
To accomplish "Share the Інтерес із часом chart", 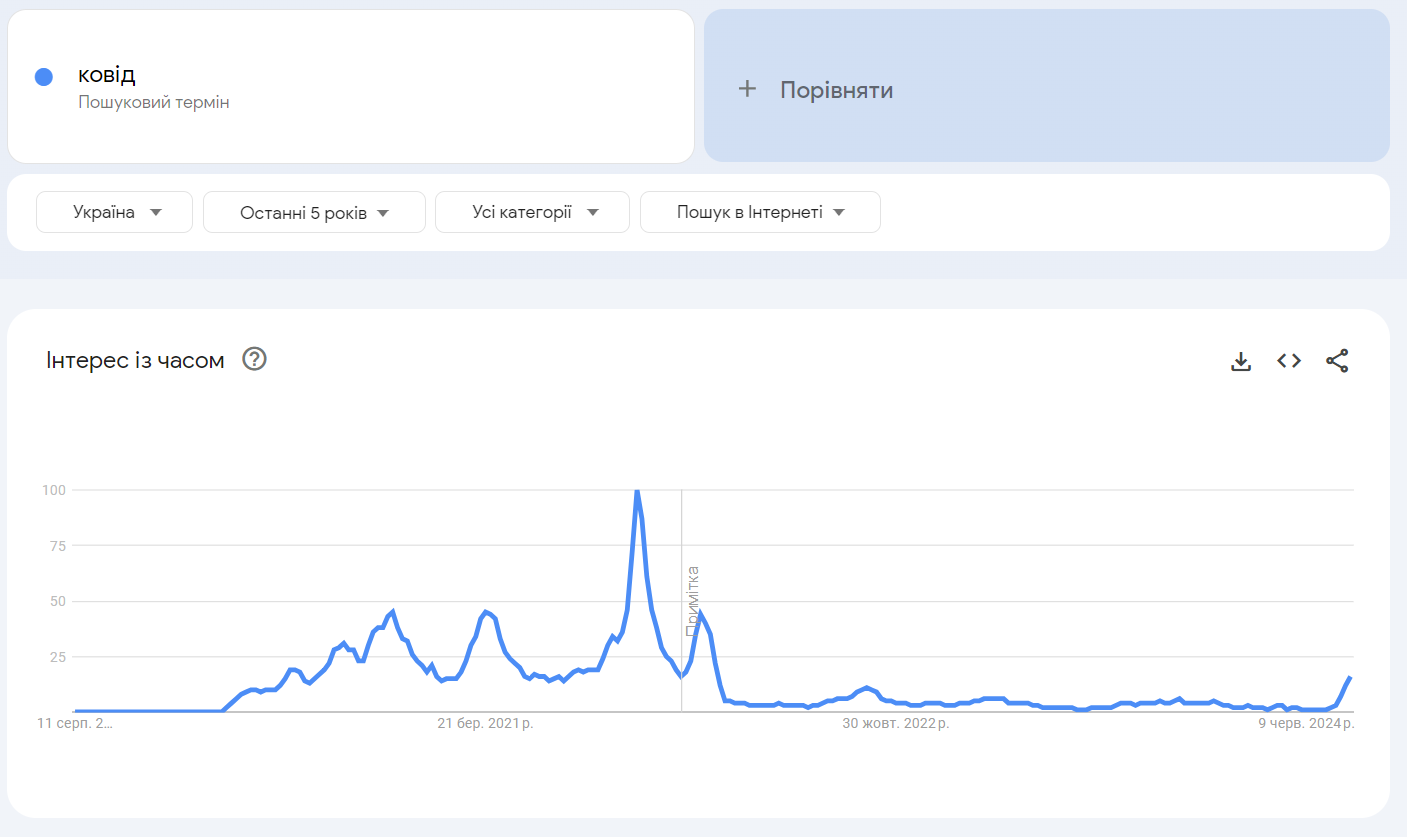I will [x=1337, y=361].
